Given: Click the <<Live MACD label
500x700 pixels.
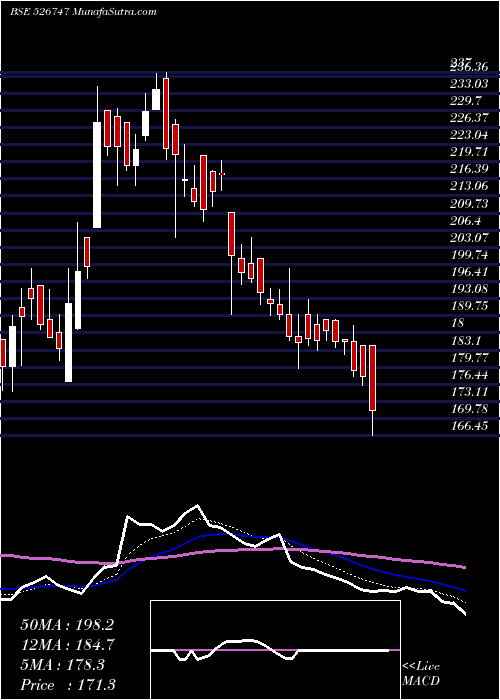Looking at the screenshot, I should [421, 674].
